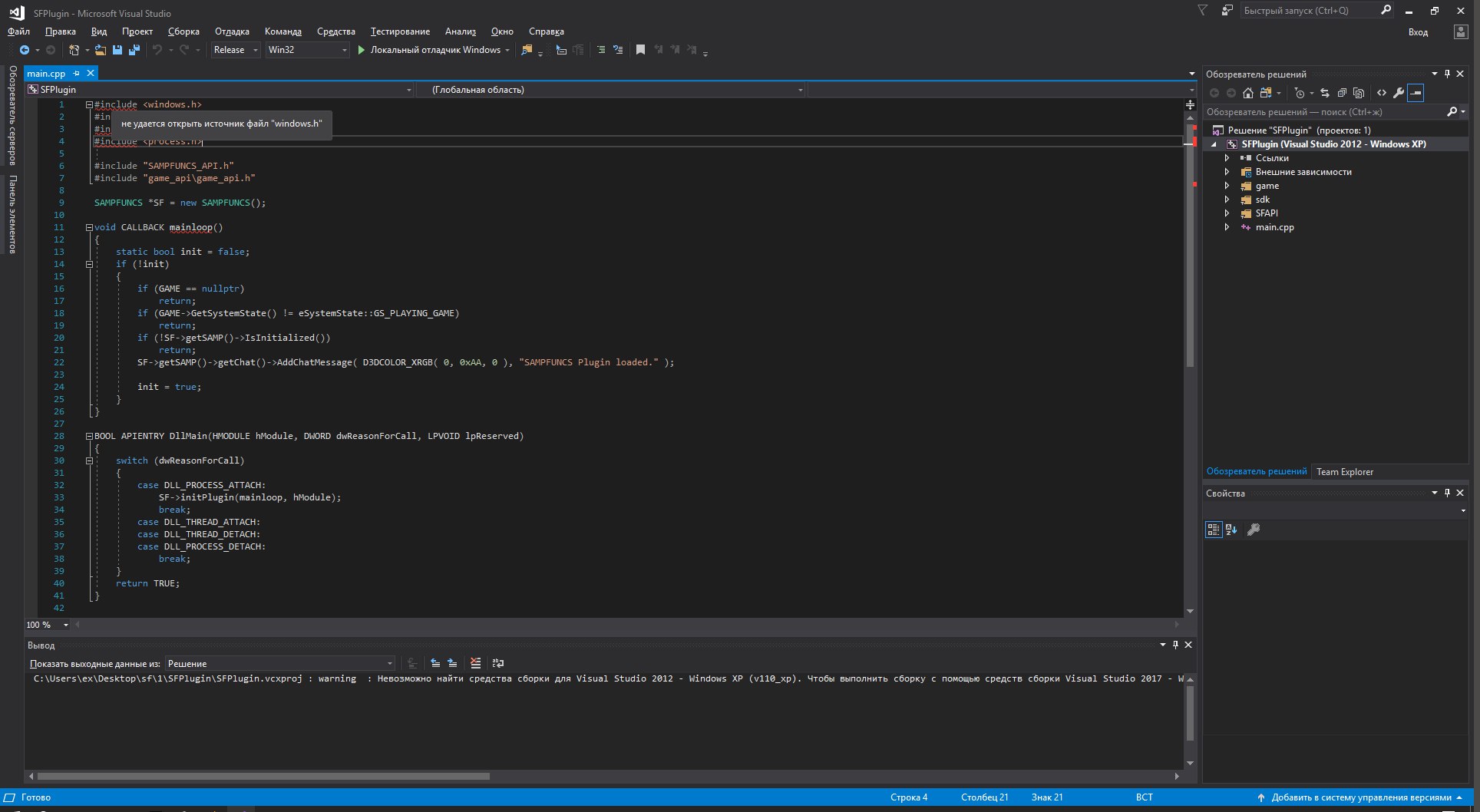This screenshot has height=812, width=1480.
Task: Click the Save All multi-floppy icon
Action: pos(134,50)
